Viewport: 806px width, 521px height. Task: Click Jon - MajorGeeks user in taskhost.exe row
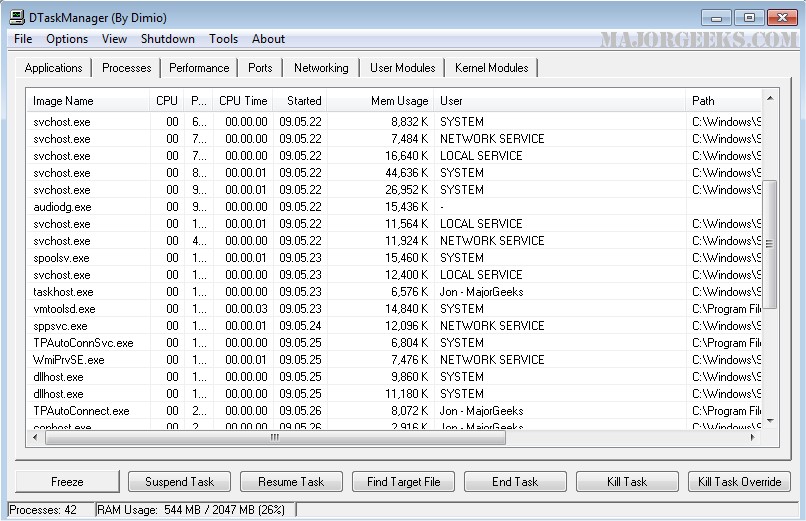tap(481, 292)
